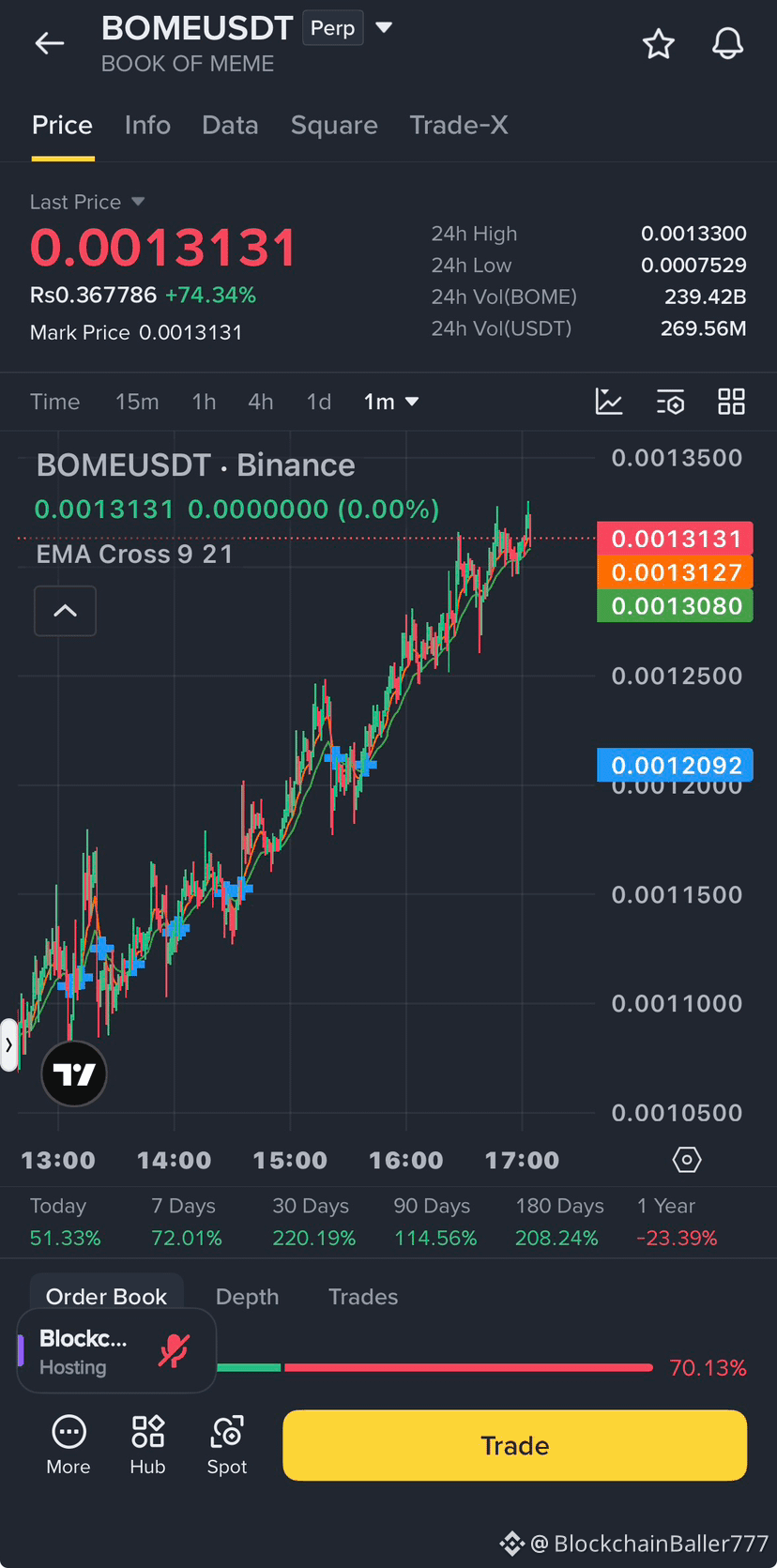
Task: Open chart settings list-gear icon
Action: pyautogui.click(x=670, y=402)
